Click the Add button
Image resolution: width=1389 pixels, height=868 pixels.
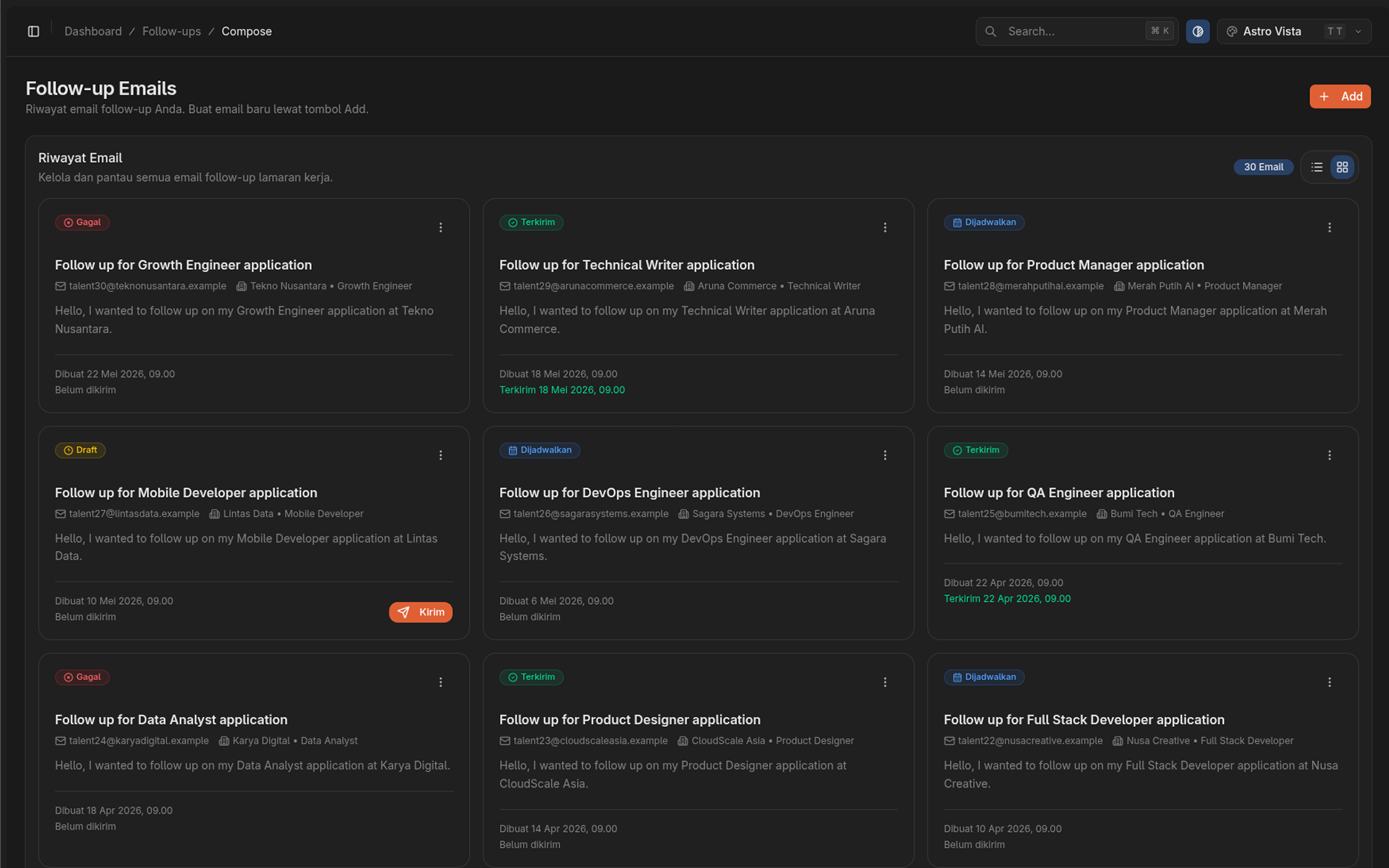pos(1340,96)
